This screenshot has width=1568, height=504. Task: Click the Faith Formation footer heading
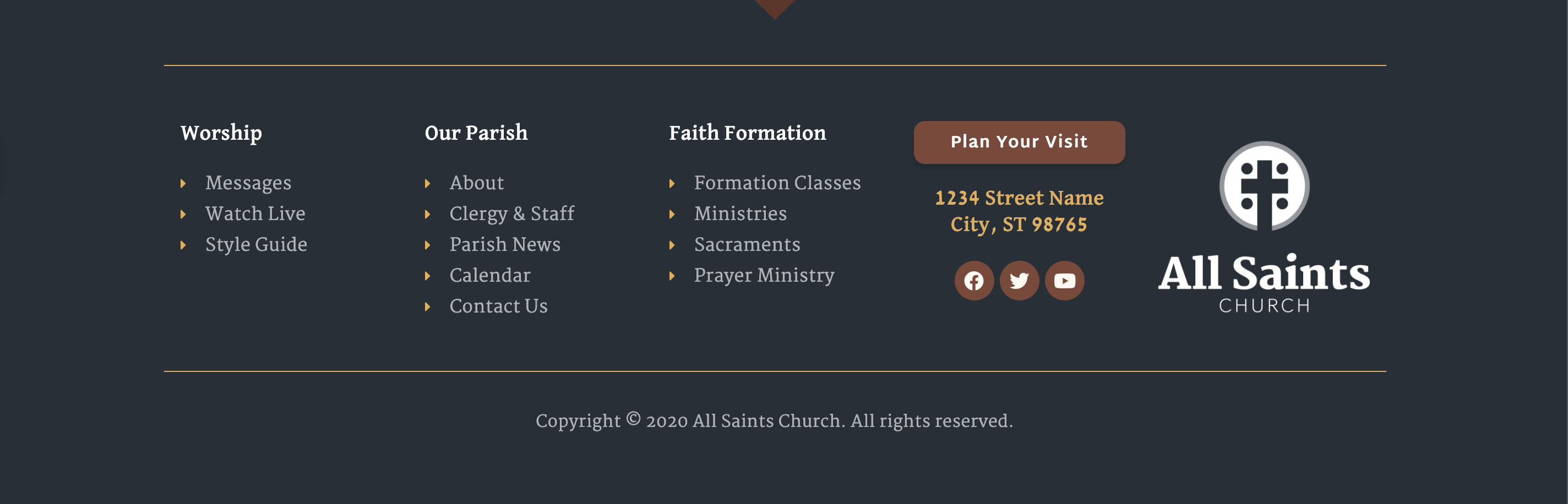(x=748, y=133)
